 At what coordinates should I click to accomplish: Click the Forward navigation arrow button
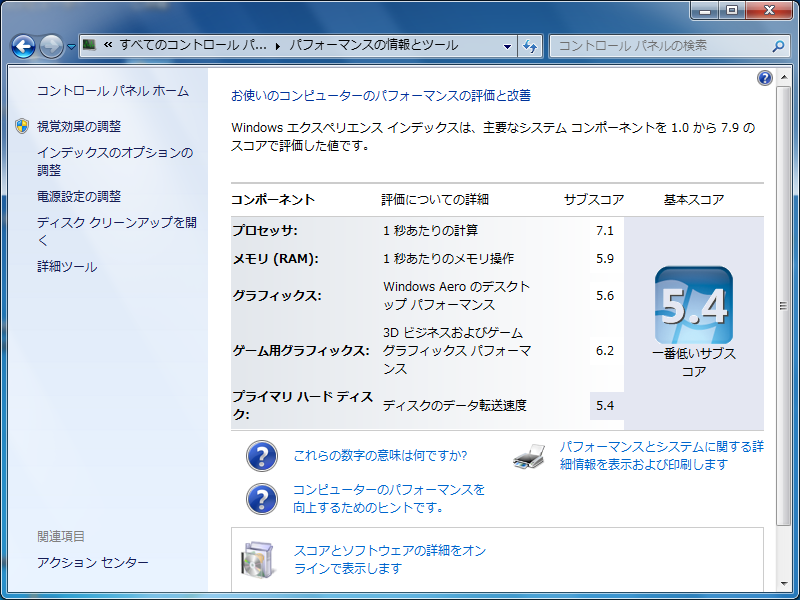point(51,46)
